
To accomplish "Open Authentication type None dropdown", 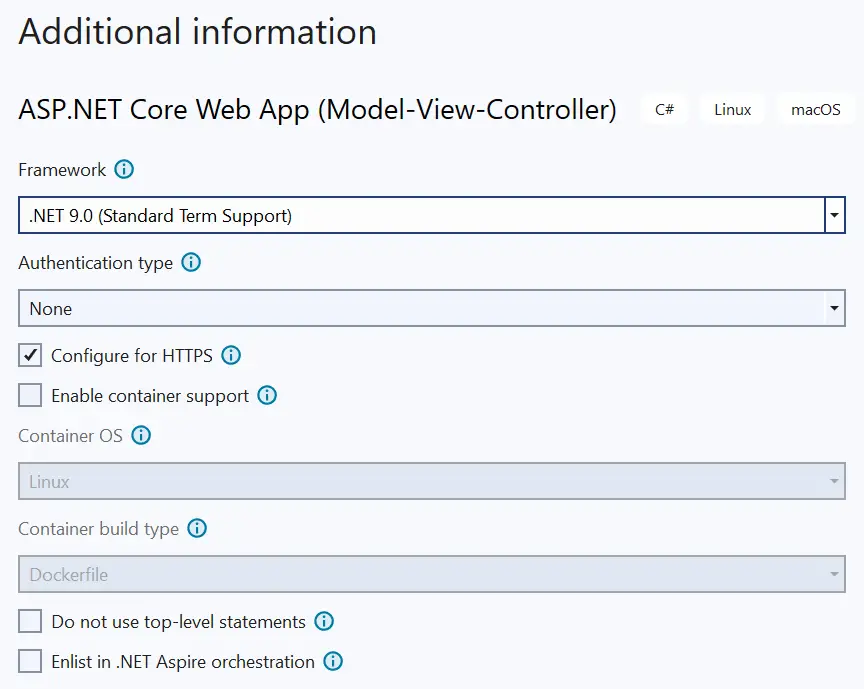I will coord(432,308).
